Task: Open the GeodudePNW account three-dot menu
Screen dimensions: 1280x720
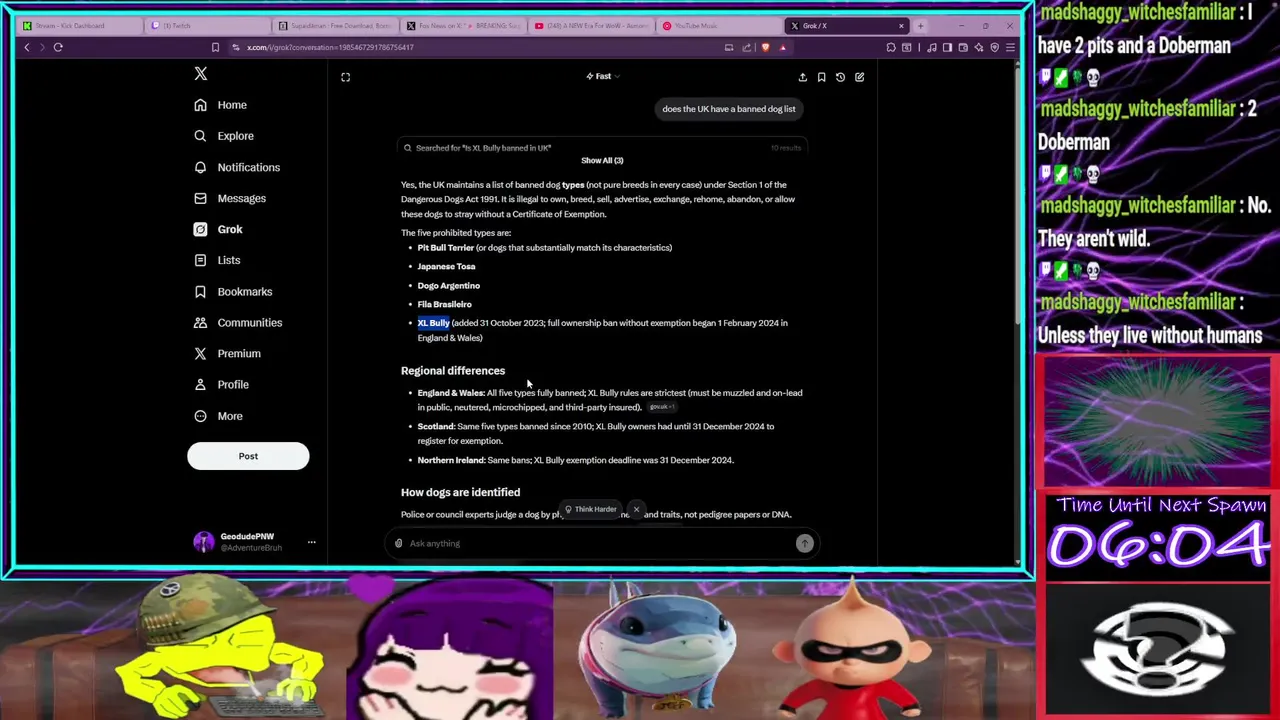Action: 311,542
